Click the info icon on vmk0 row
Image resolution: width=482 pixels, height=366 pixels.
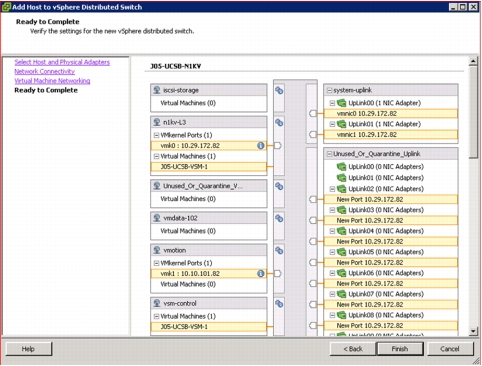coord(261,145)
